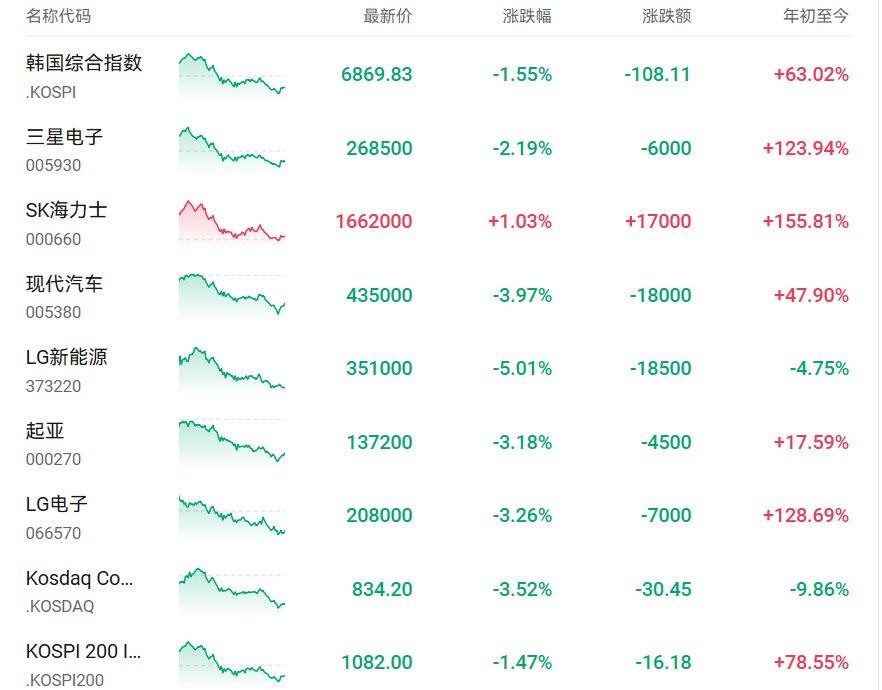The width and height of the screenshot is (882, 690).
Task: Open the LG电子 sparkline chart
Action: click(x=232, y=516)
